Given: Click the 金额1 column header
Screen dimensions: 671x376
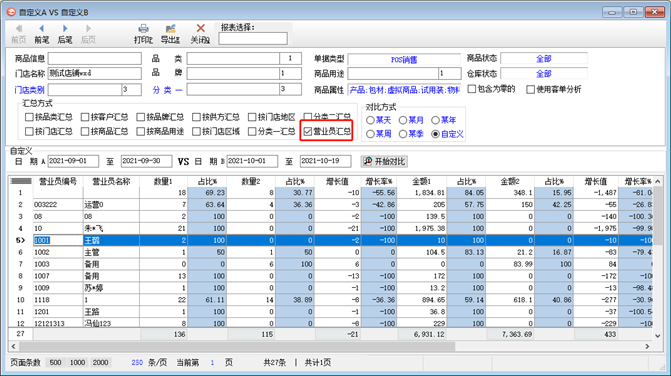Looking at the screenshot, I should tap(422, 181).
